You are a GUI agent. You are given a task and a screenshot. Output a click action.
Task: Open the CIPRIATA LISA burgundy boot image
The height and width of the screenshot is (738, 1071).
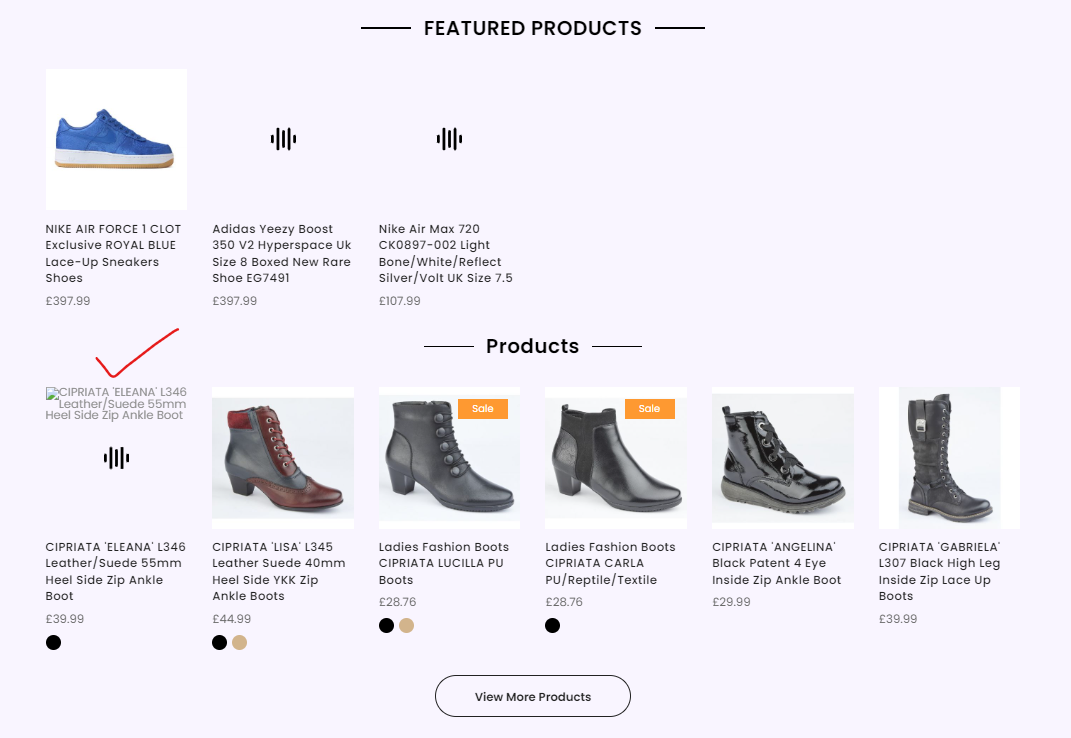(x=283, y=458)
